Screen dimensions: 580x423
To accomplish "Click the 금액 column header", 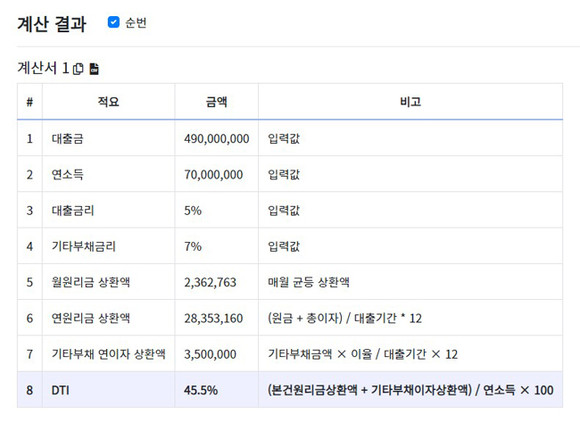I will 216,102.
